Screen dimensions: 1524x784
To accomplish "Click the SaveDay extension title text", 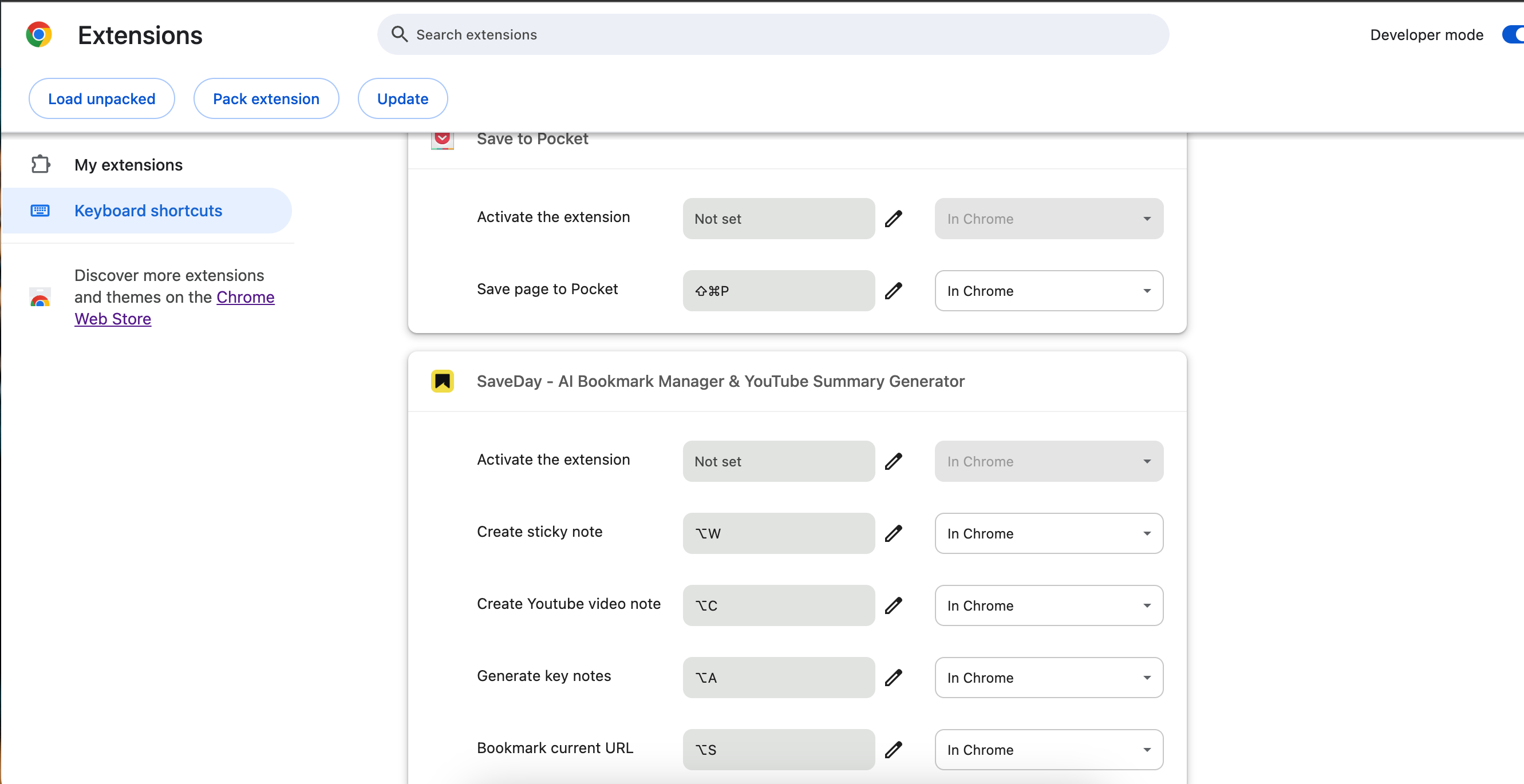I will click(721, 381).
